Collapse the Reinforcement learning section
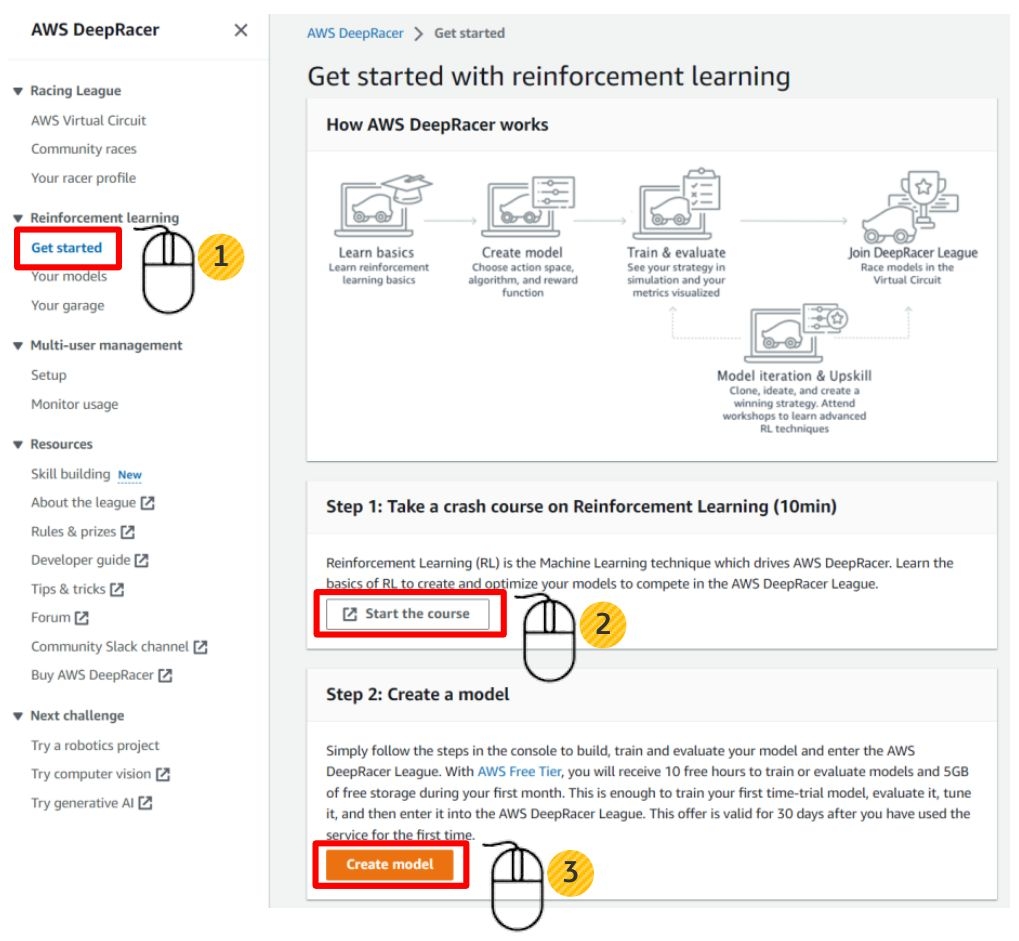 point(17,218)
